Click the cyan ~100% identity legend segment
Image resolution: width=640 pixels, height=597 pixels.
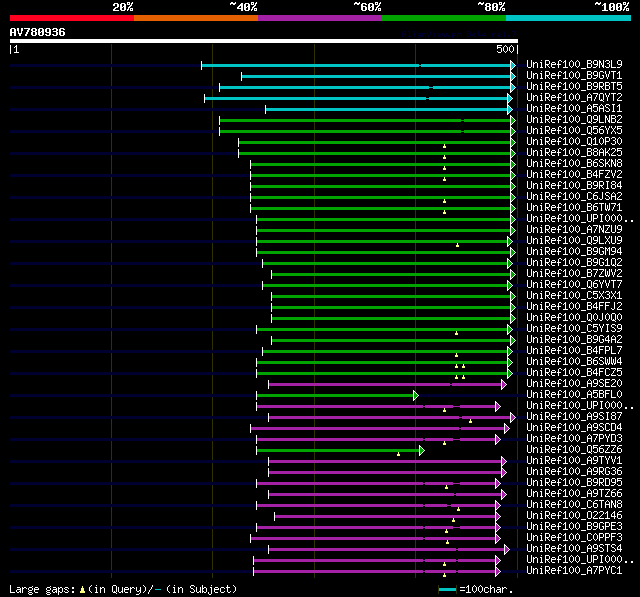[569, 18]
